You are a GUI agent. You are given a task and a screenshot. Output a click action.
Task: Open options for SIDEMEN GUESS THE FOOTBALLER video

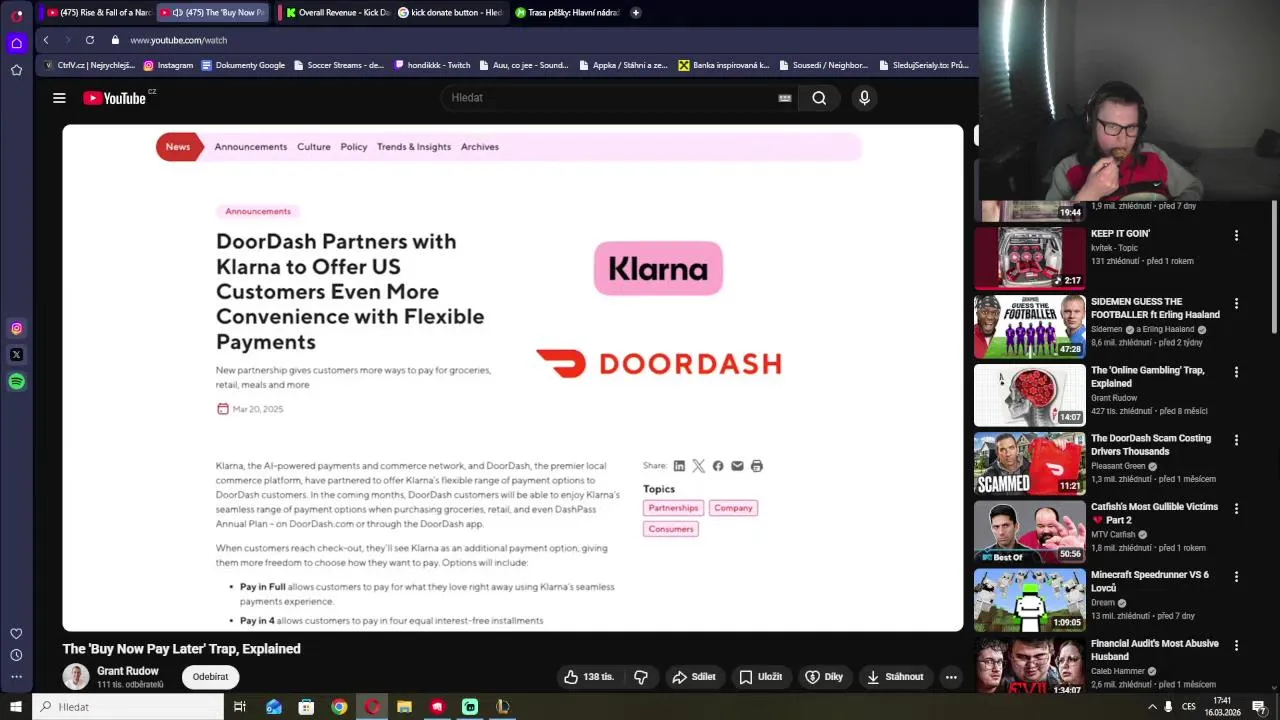pos(1236,303)
